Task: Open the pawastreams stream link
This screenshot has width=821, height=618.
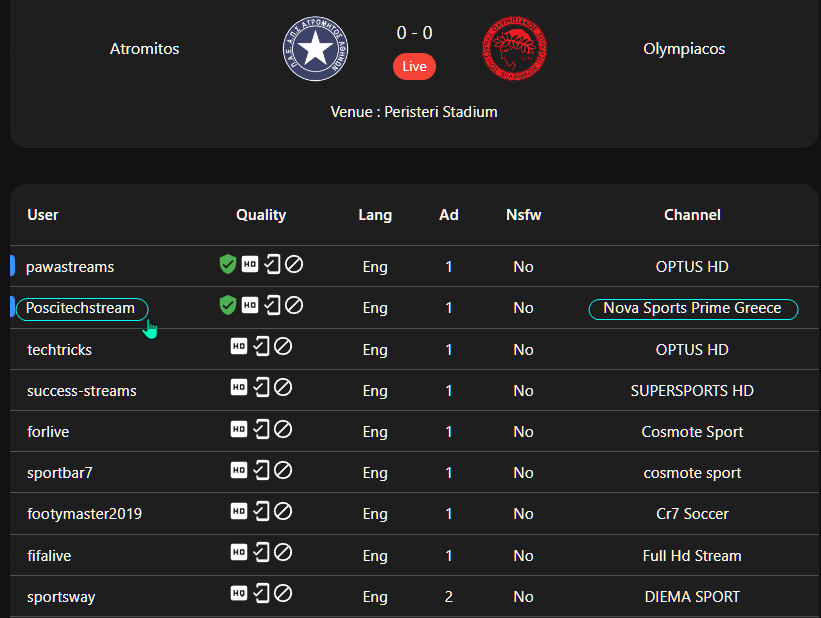Action: point(70,267)
